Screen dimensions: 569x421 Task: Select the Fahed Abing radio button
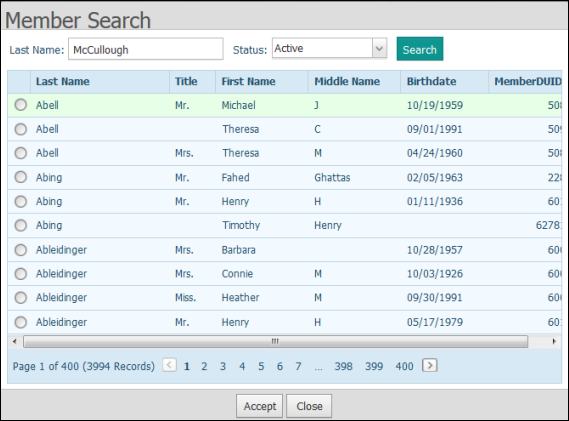tap(21, 177)
